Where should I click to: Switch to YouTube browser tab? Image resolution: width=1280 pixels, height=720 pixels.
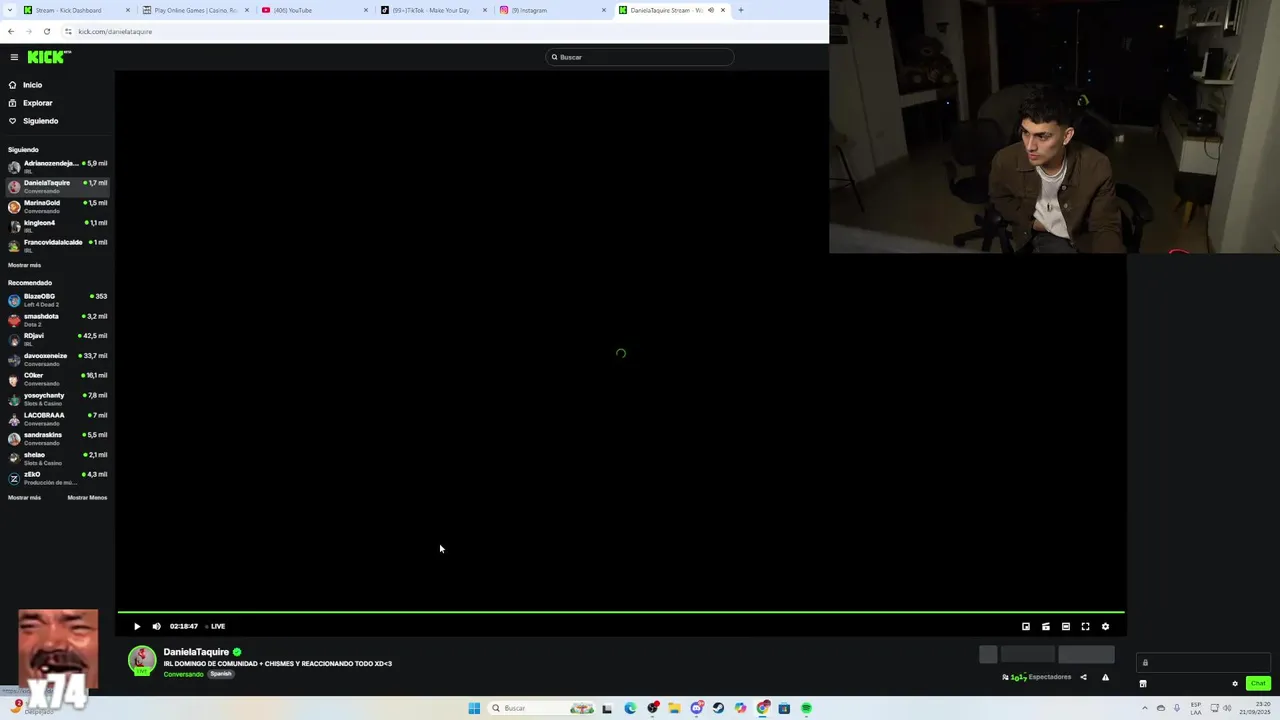click(314, 10)
